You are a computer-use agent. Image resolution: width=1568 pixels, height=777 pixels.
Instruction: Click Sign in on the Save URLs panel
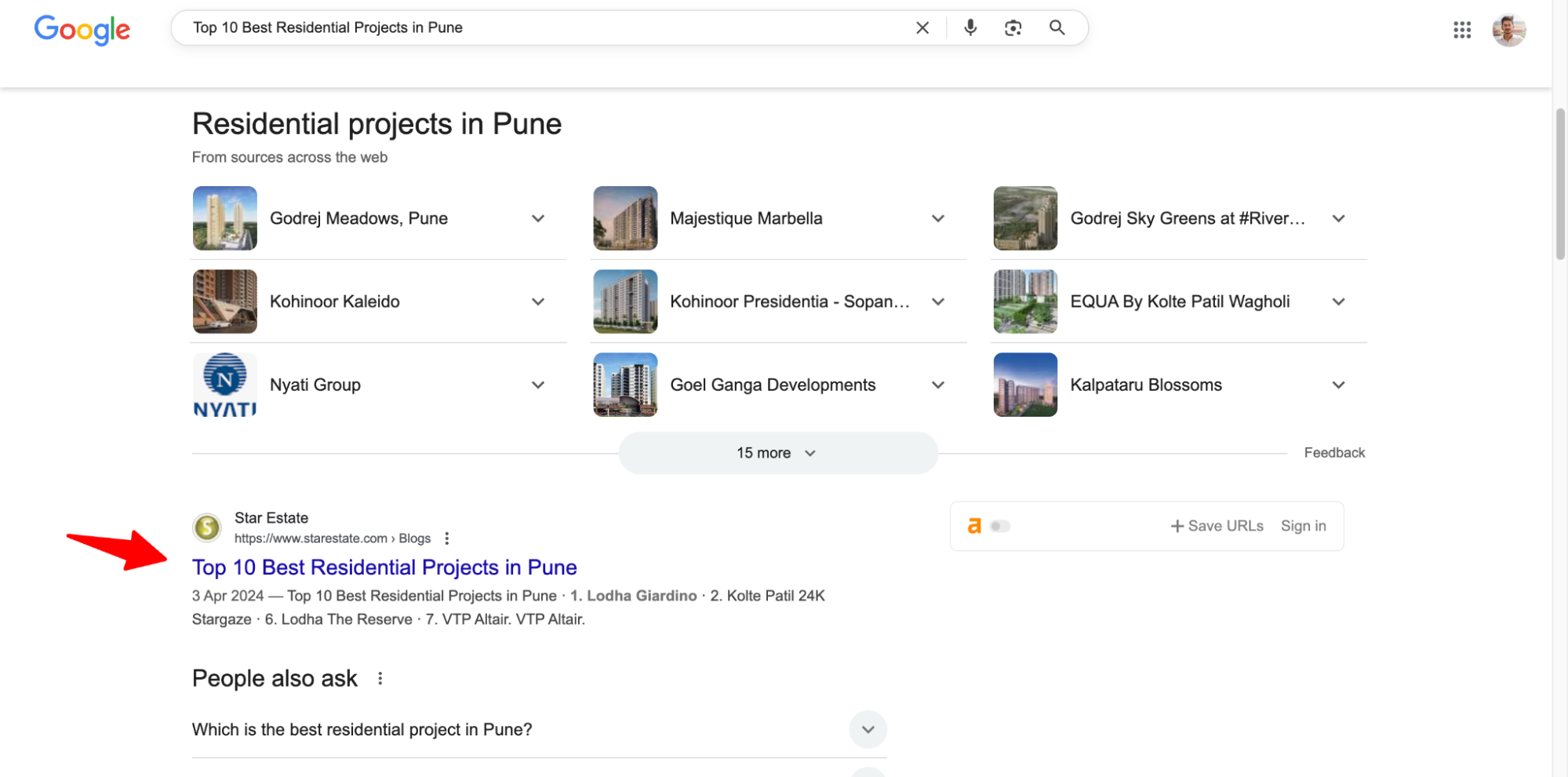pos(1303,526)
